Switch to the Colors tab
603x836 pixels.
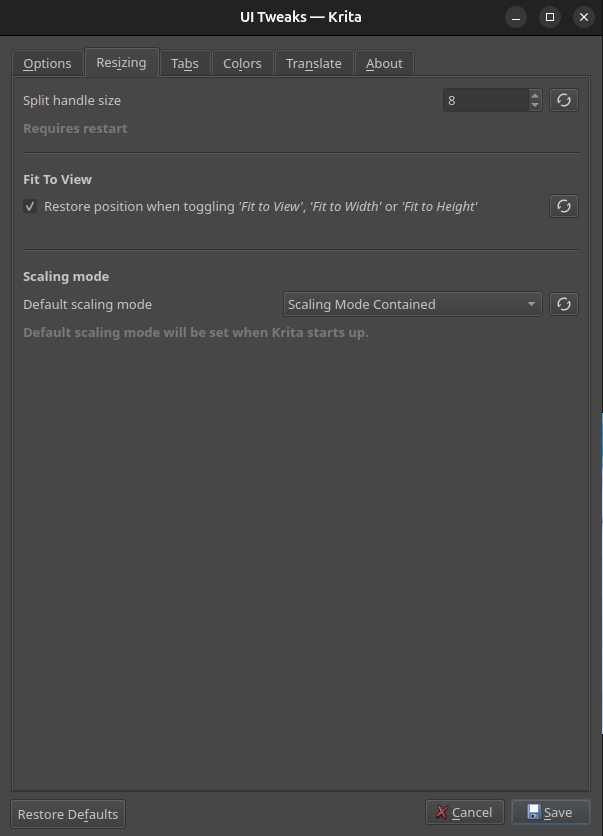tap(242, 63)
